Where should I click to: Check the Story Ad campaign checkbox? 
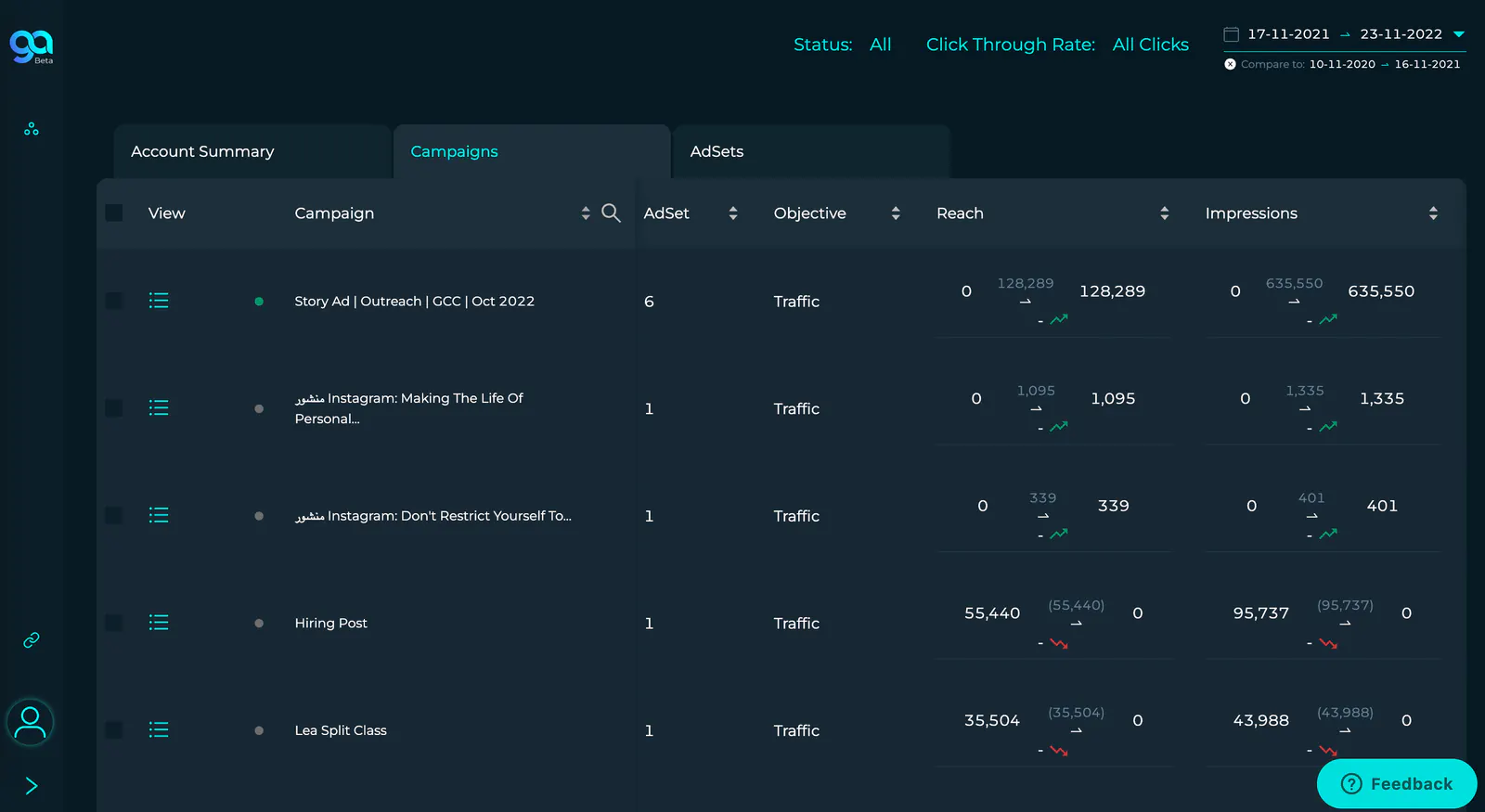(114, 301)
